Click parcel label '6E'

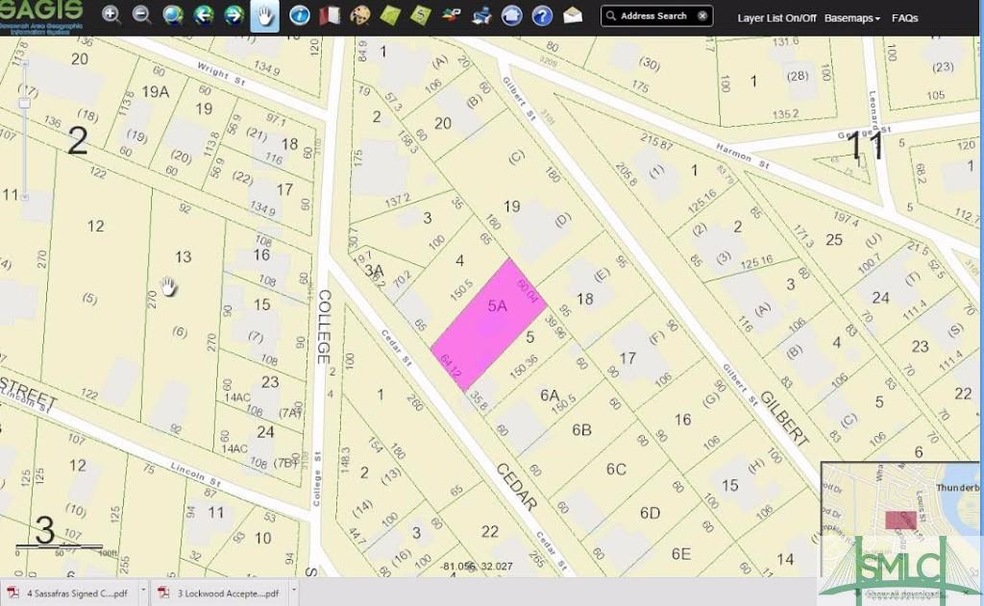pyautogui.click(x=681, y=554)
